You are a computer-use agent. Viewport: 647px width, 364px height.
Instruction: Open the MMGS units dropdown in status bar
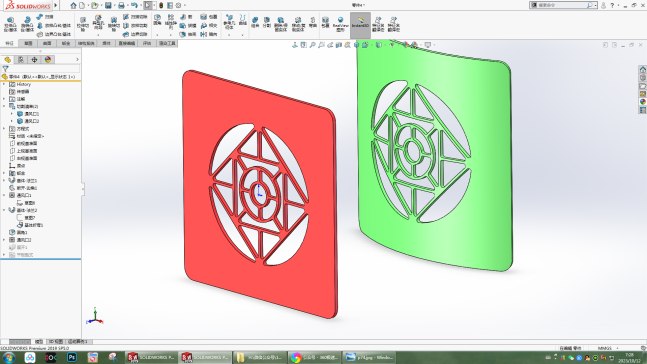(618, 348)
